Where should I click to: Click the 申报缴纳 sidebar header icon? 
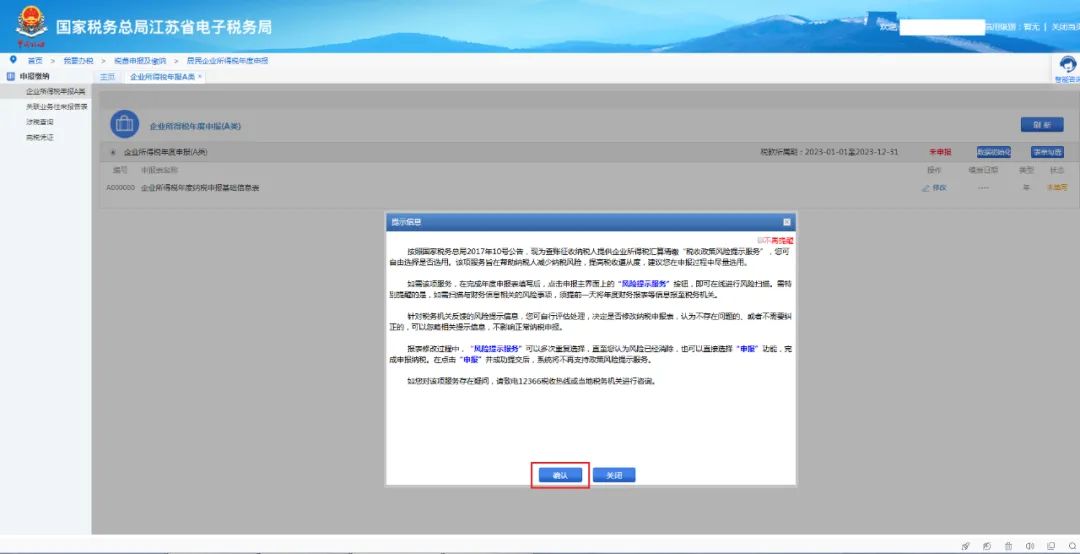pyautogui.click(x=10, y=76)
